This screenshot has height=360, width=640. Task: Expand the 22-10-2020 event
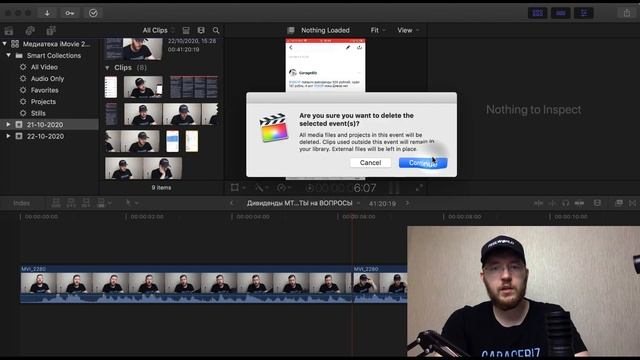(x=8, y=136)
